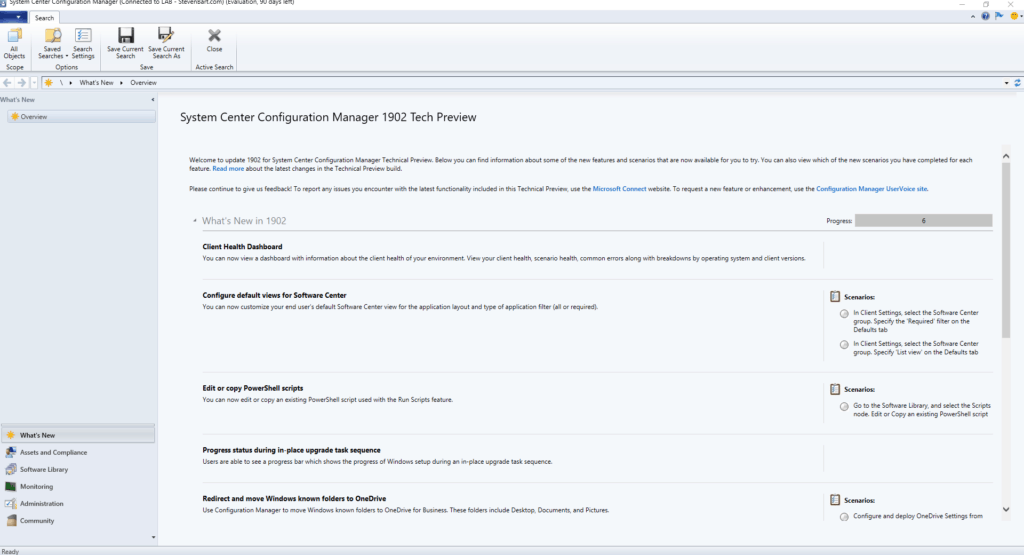Click the What's New breadcrumb
The image size is (1024, 555).
click(x=97, y=83)
